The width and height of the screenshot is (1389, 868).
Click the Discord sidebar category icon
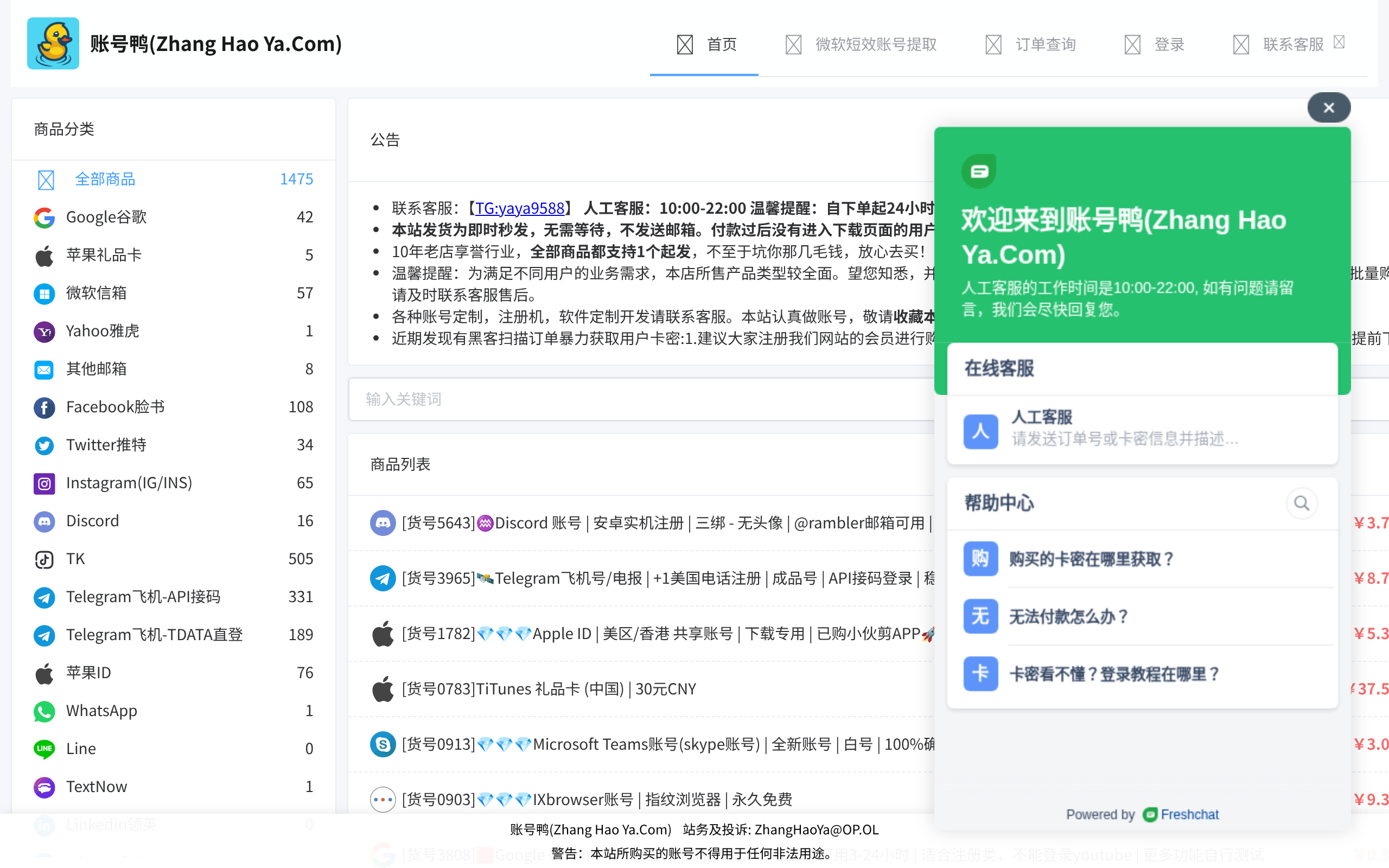(x=44, y=521)
